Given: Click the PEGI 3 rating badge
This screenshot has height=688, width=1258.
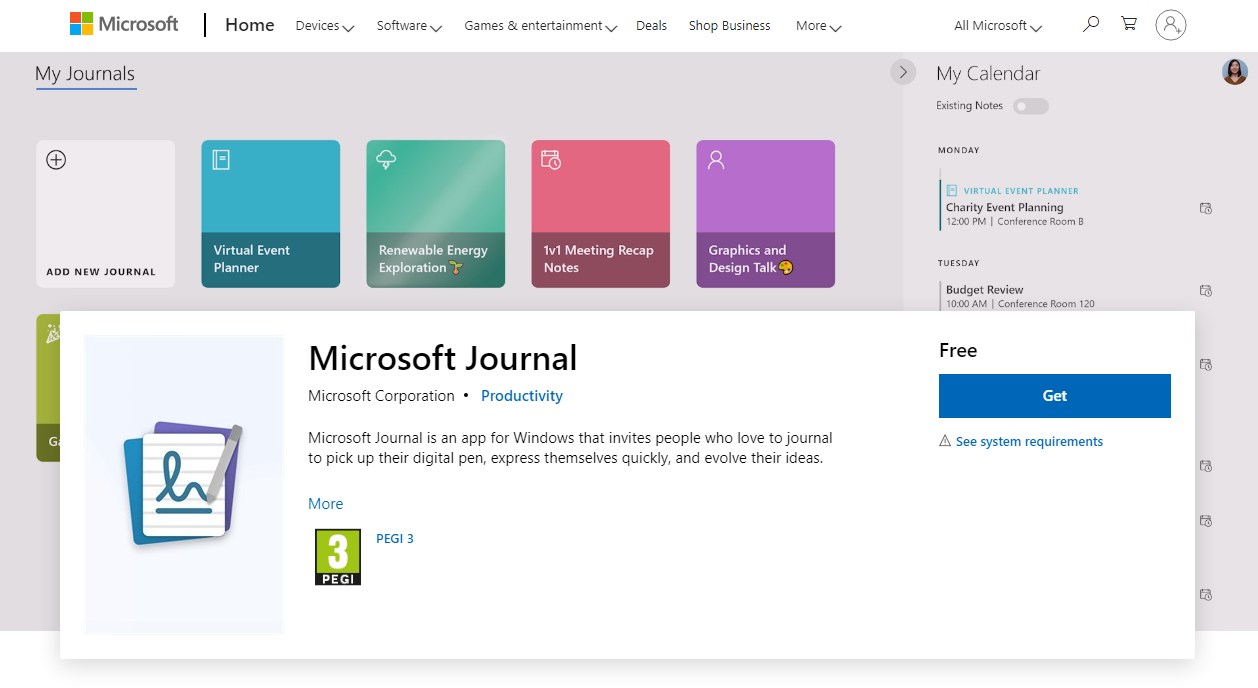Looking at the screenshot, I should pos(338,557).
